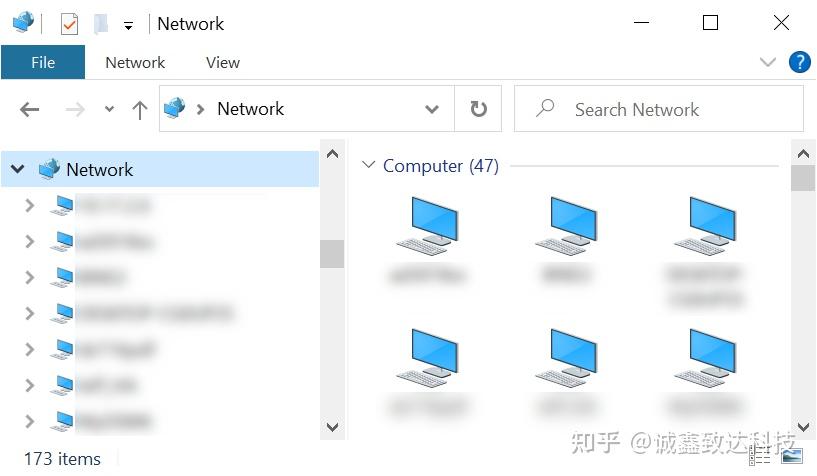
Task: Switch to large icons view in status bar
Action: coord(792,456)
